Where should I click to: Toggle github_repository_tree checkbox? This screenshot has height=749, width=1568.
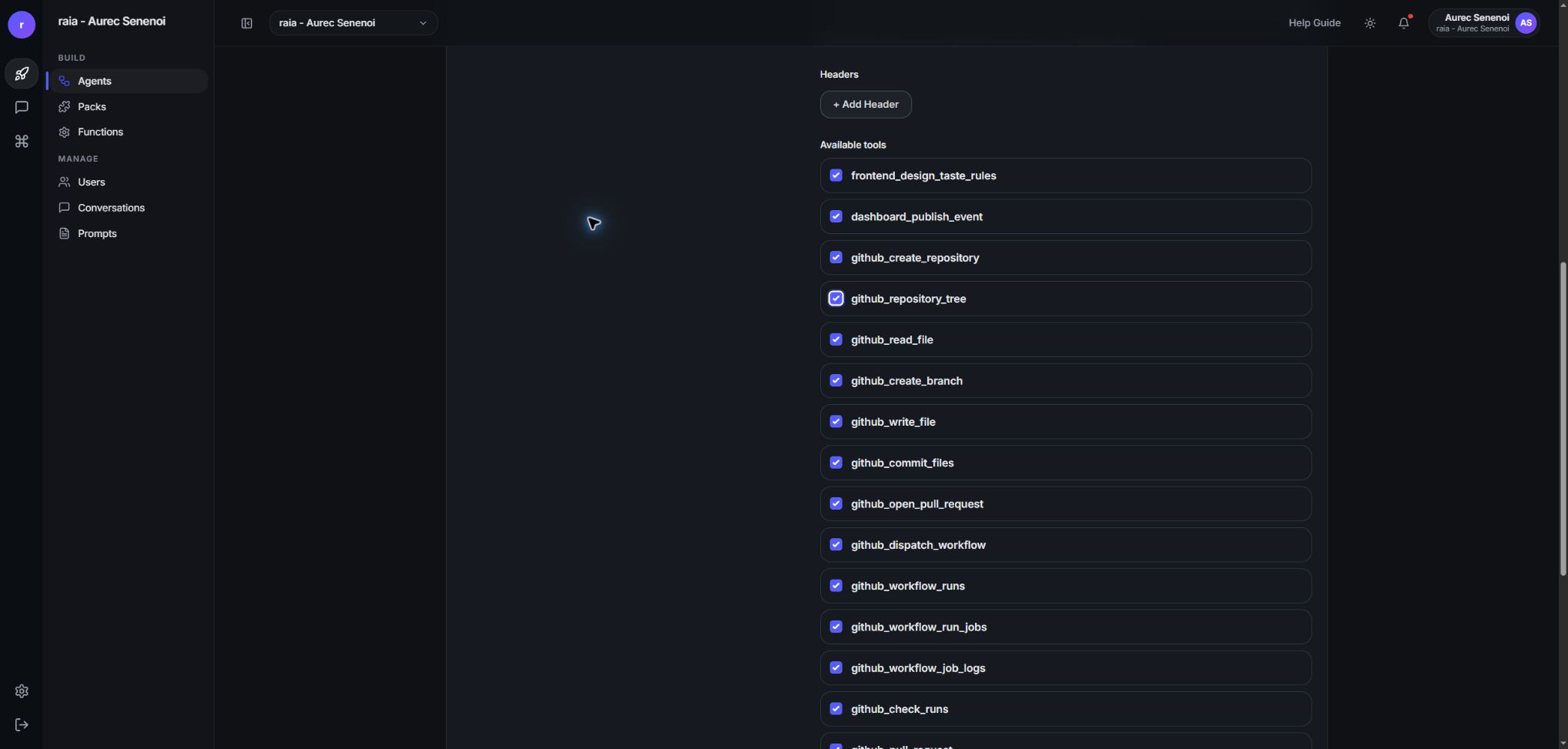pyautogui.click(x=836, y=299)
